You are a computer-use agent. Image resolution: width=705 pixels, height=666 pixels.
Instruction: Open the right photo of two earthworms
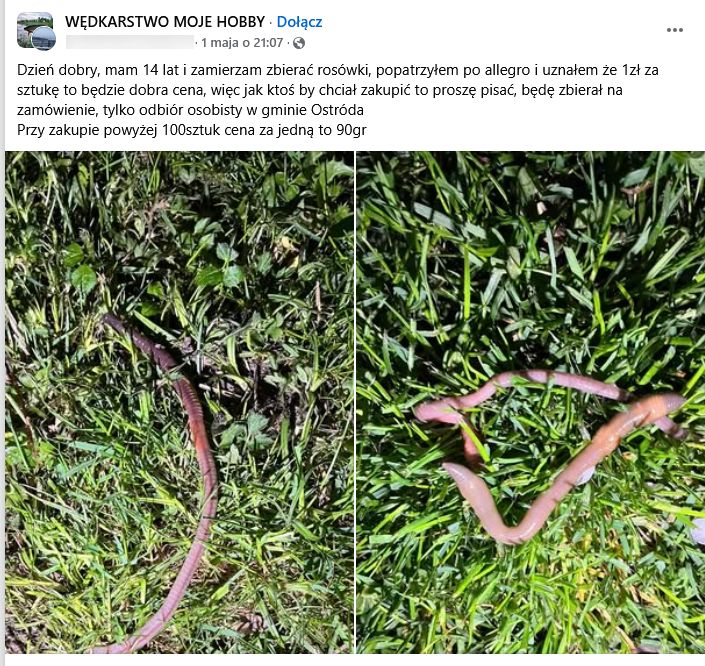click(x=531, y=402)
